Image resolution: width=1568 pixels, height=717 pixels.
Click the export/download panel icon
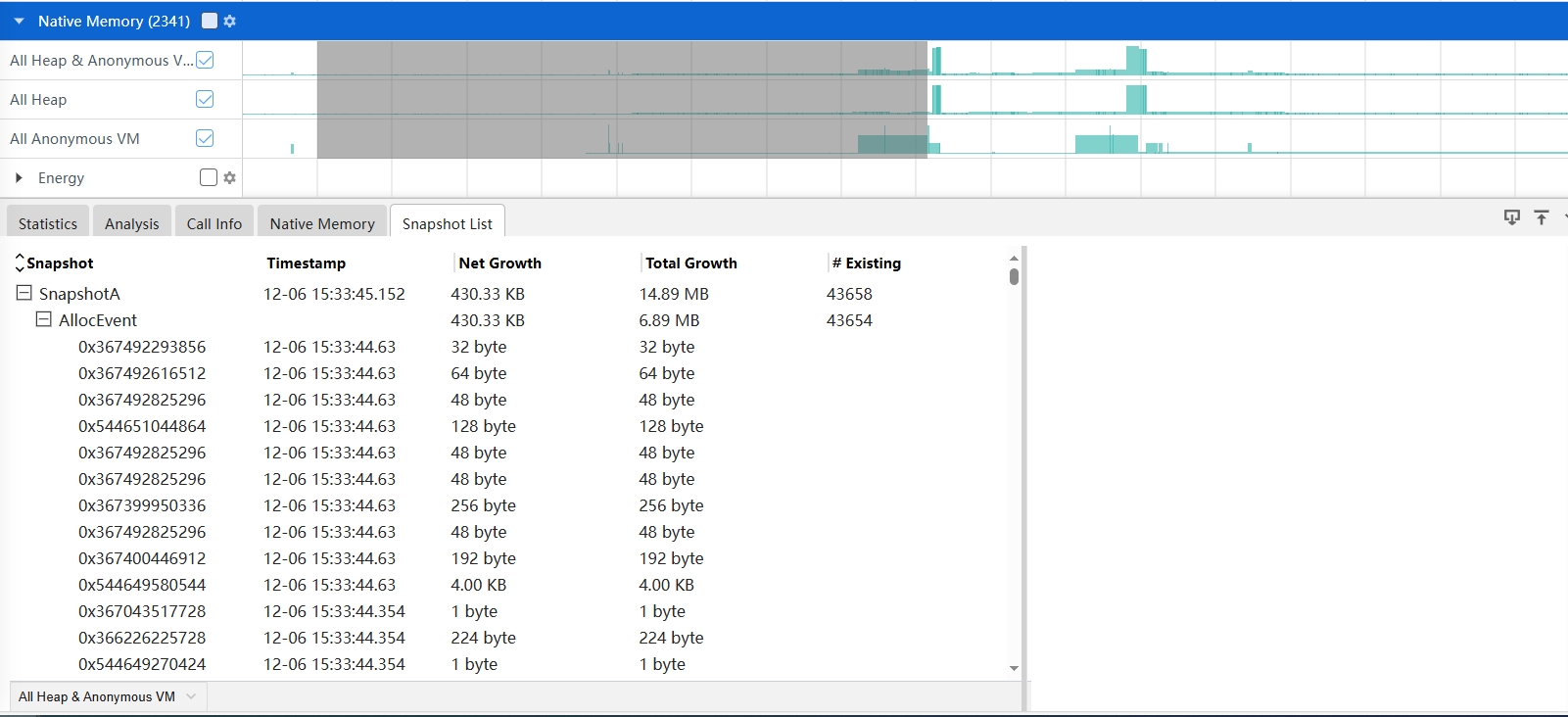tap(1511, 217)
